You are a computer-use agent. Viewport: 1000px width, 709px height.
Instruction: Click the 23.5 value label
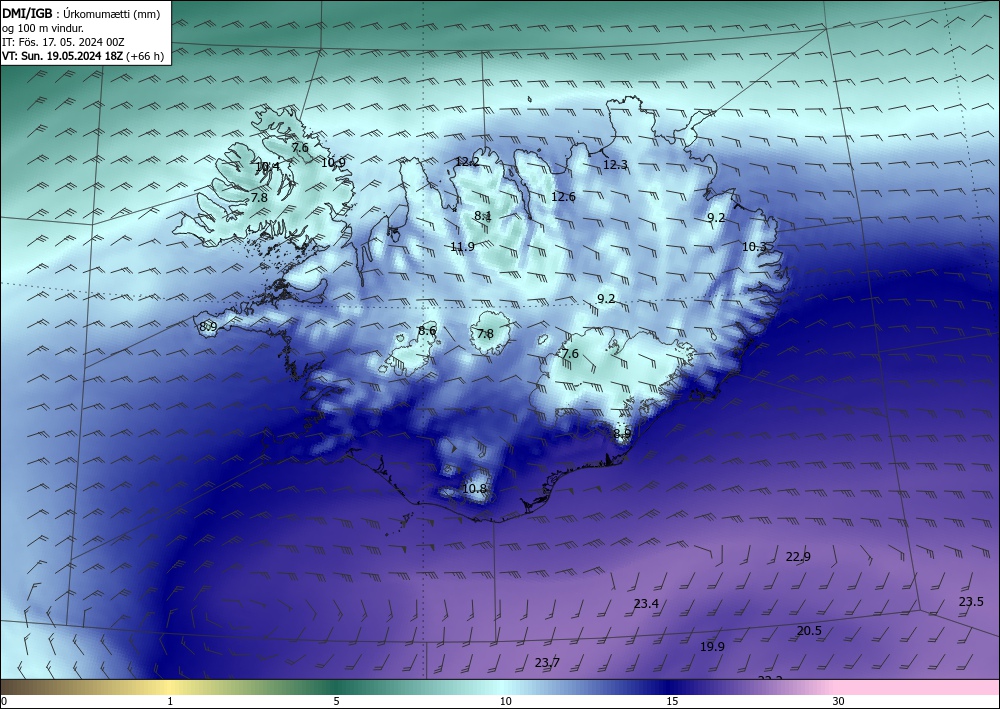tap(971, 601)
